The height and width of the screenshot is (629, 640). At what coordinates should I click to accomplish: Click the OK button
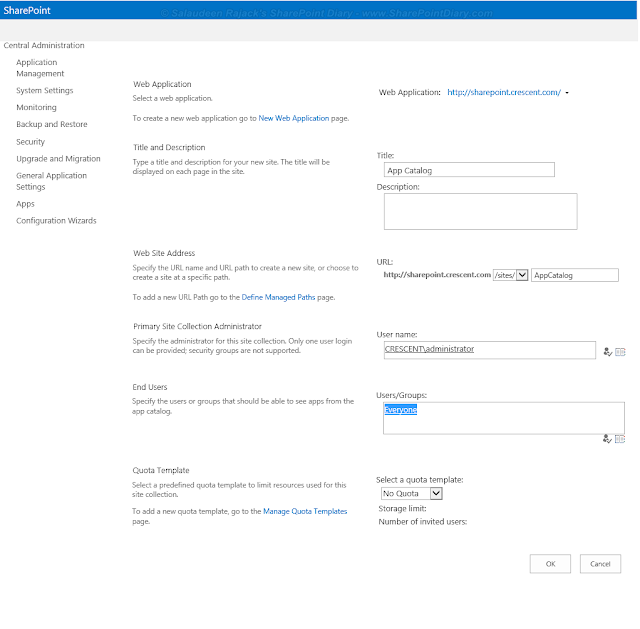click(x=550, y=564)
